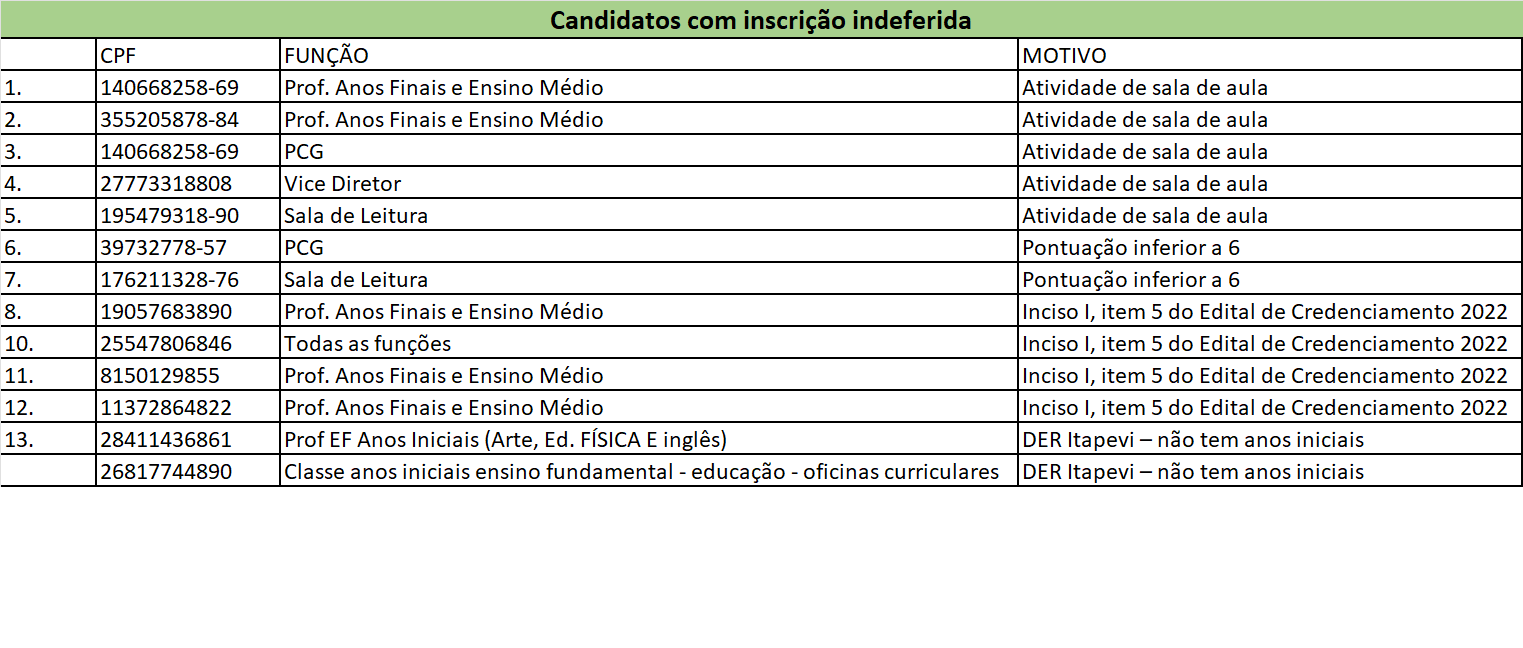Select the title cell 'Candidatos com inscrição indeferida'
1523x648 pixels.
click(x=761, y=20)
